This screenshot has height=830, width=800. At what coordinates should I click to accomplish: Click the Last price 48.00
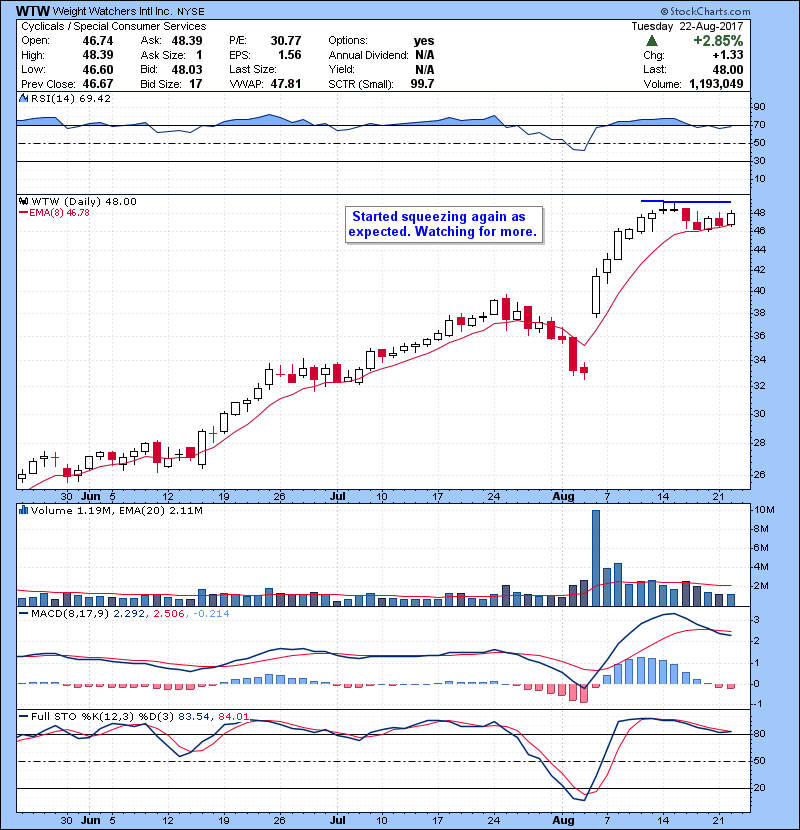(x=728, y=69)
